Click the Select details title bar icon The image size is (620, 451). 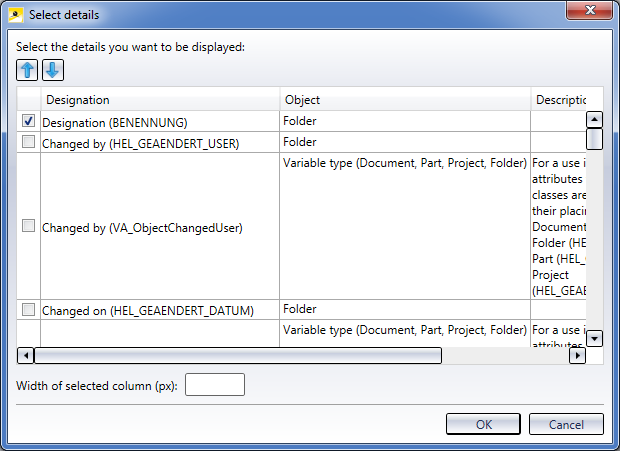15,15
